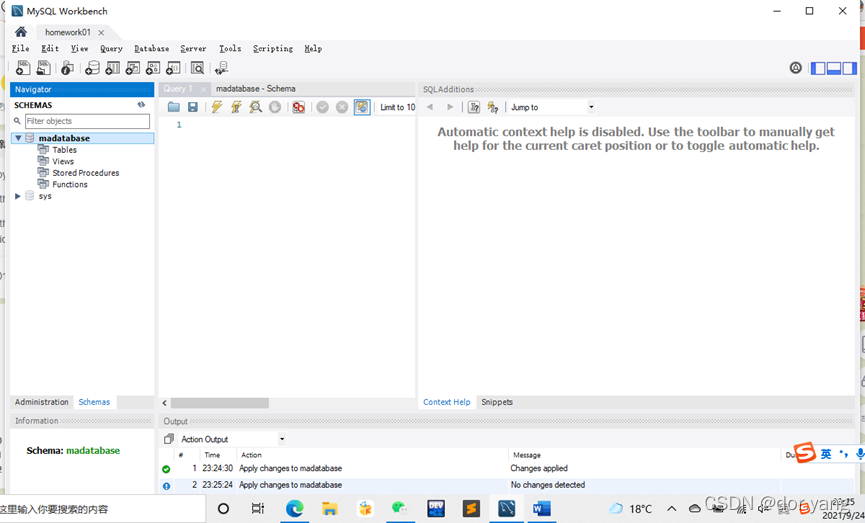865x523 pixels.
Task: Stop query execution icon
Action: point(275,107)
